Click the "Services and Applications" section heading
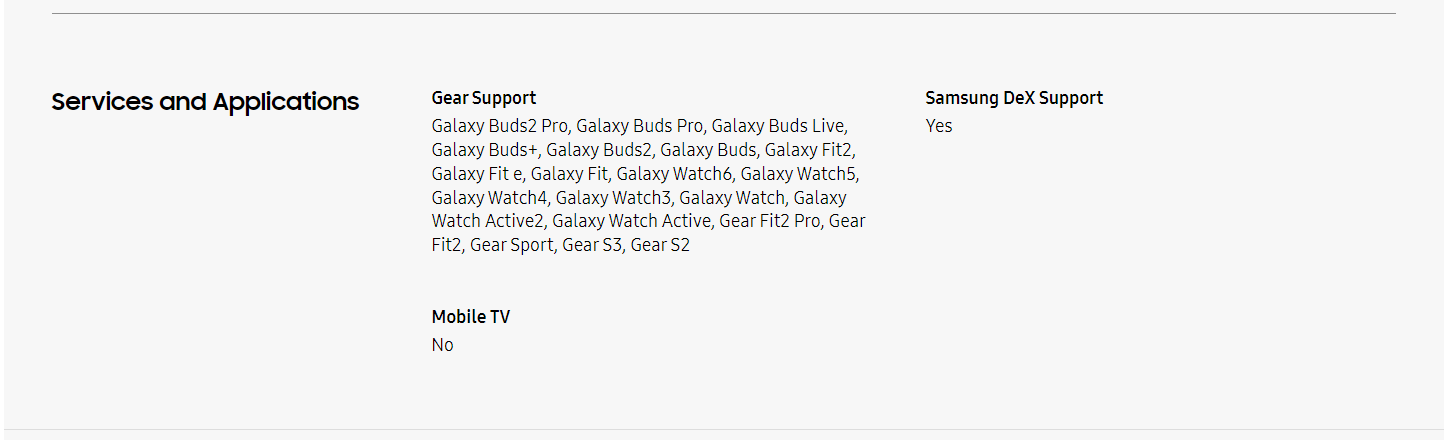 click(205, 102)
